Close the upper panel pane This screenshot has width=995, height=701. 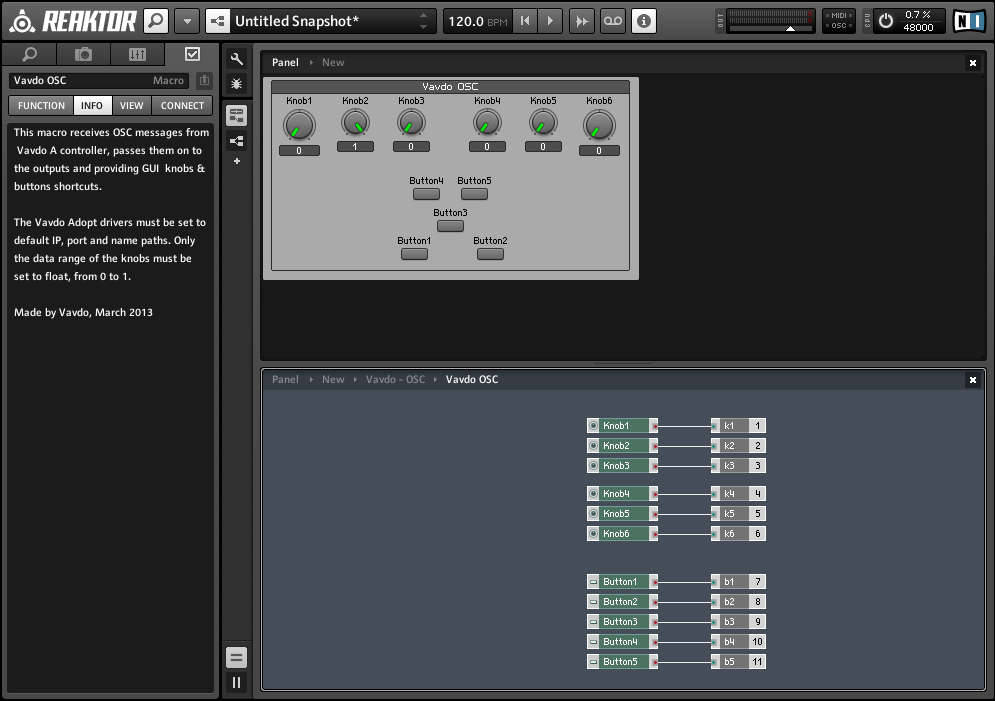click(x=972, y=63)
